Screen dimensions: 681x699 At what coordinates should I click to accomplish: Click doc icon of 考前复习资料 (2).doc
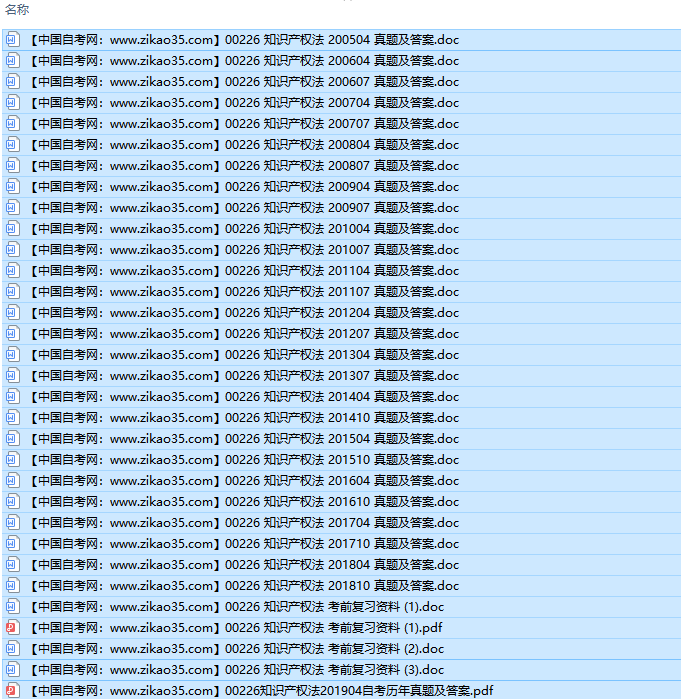[x=12, y=649]
